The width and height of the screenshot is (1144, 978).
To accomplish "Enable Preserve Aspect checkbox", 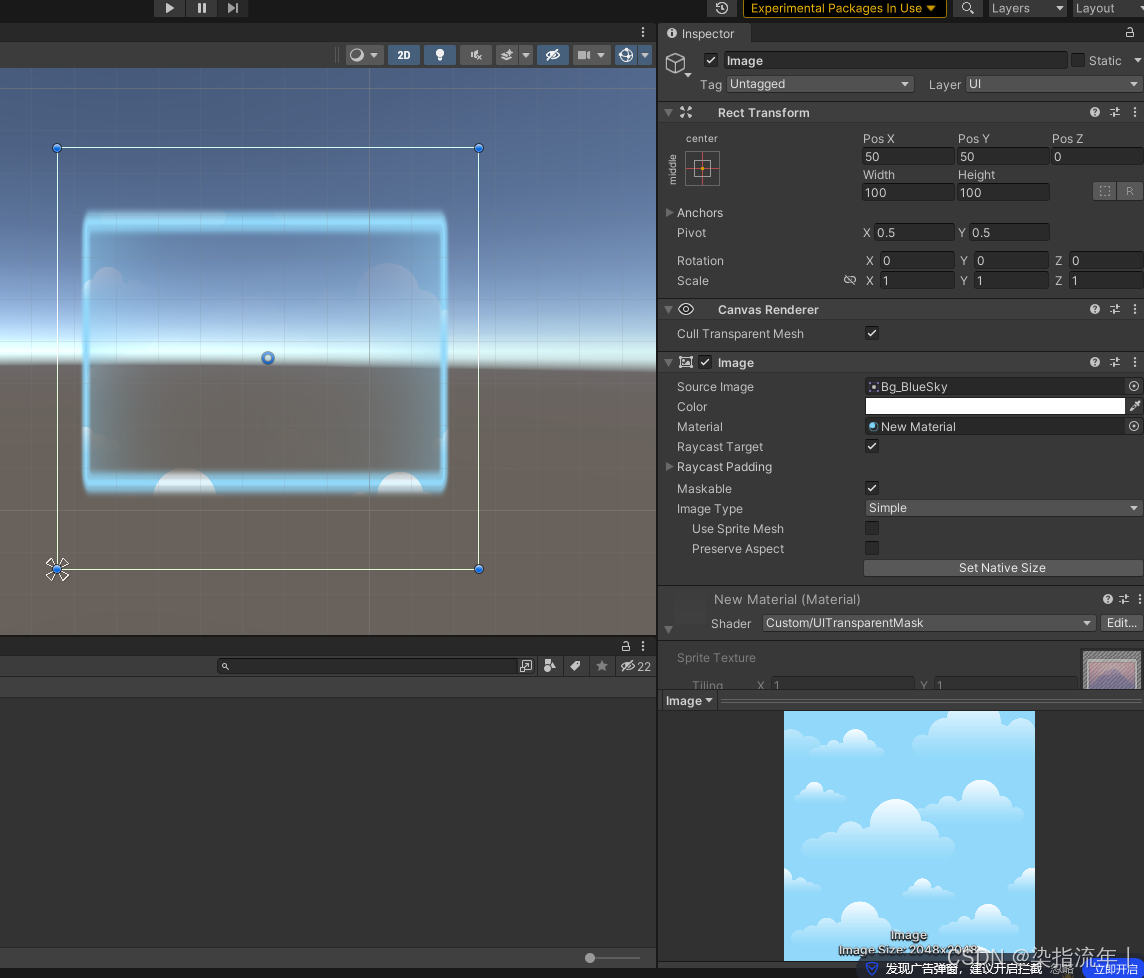I will coord(872,547).
